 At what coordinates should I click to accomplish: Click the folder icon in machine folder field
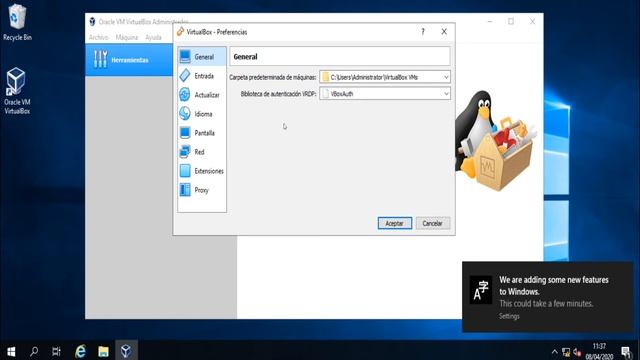[x=325, y=77]
